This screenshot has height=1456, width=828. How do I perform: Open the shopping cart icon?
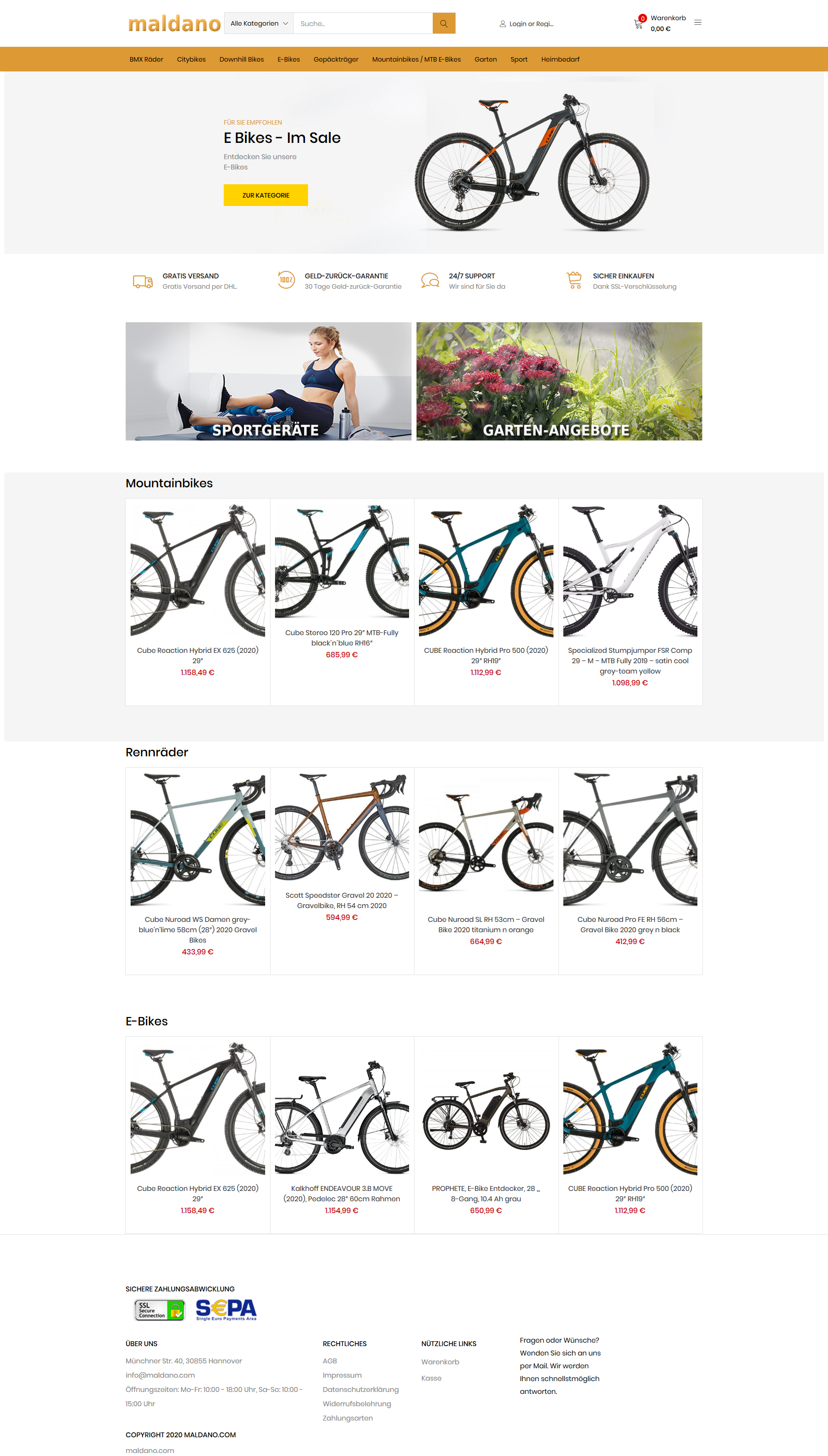[638, 24]
